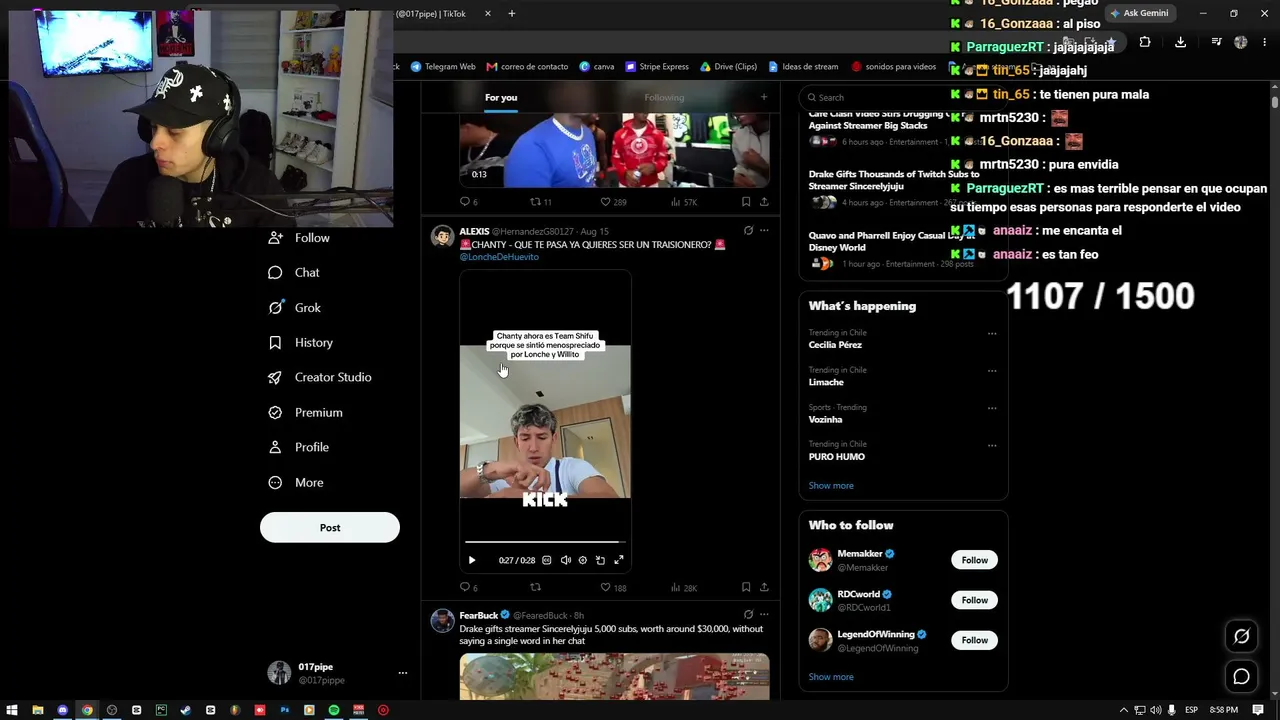Open the Grok floating button
This screenshot has width=1280, height=720.
coord(1241,636)
